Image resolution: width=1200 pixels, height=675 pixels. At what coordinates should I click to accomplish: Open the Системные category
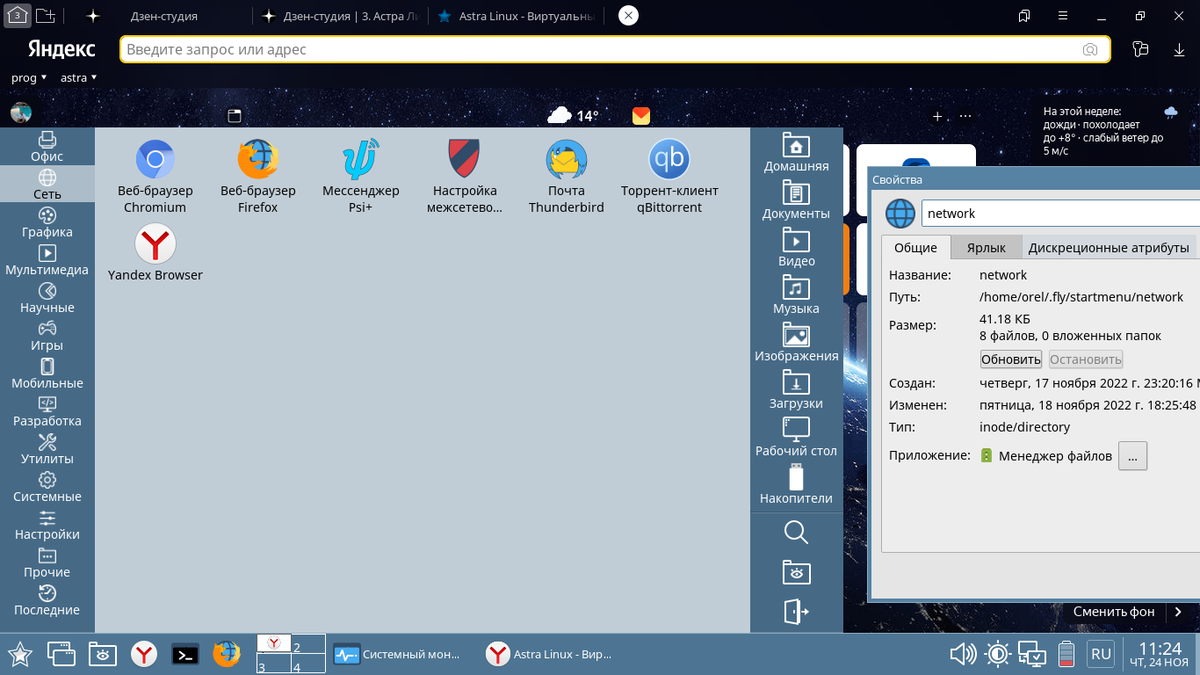47,486
